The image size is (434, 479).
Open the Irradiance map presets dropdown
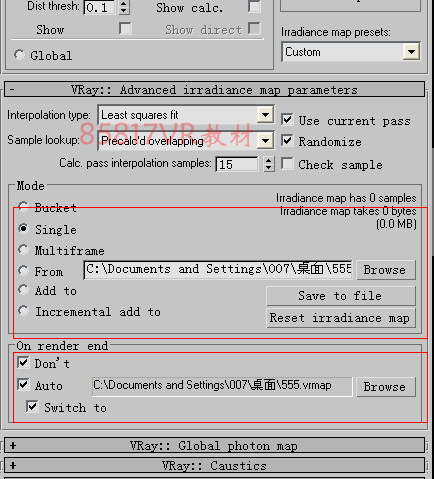[411, 52]
